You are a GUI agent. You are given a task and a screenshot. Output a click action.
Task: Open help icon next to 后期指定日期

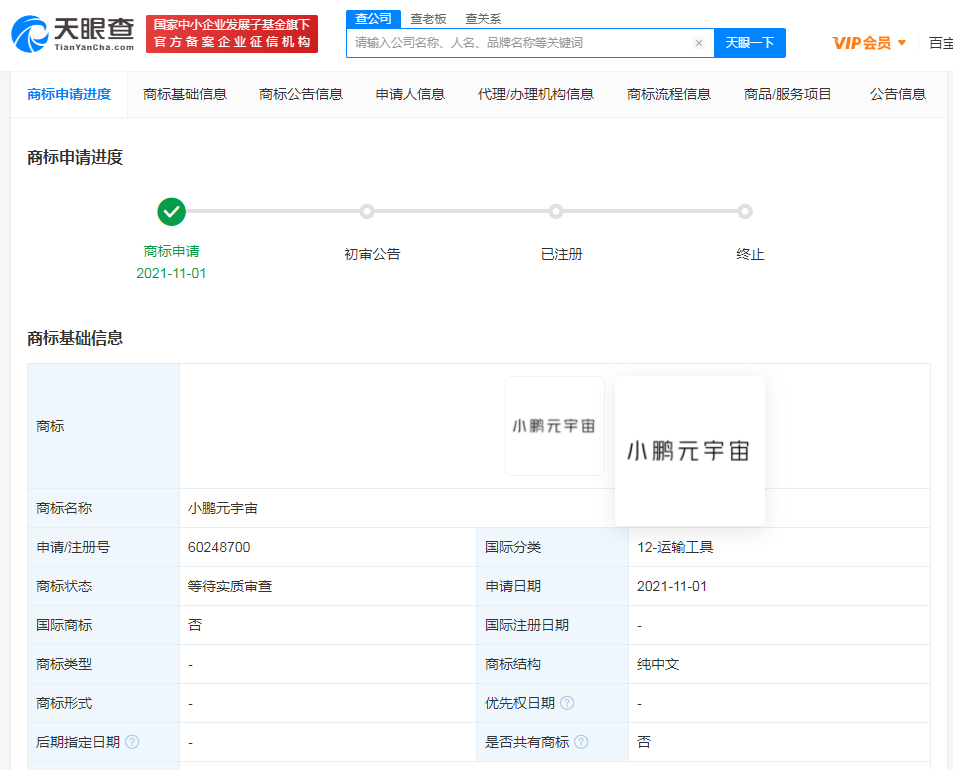[x=132, y=742]
